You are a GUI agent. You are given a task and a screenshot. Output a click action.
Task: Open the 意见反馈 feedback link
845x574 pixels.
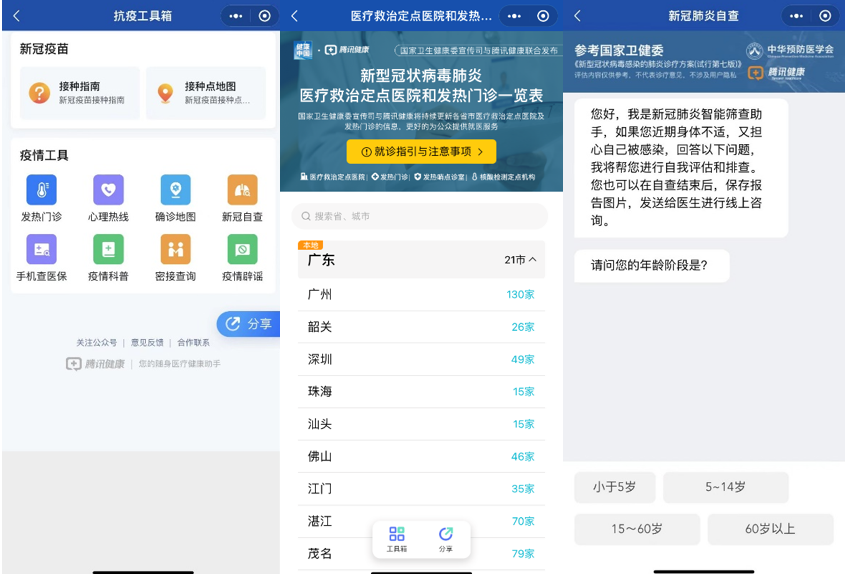147,342
